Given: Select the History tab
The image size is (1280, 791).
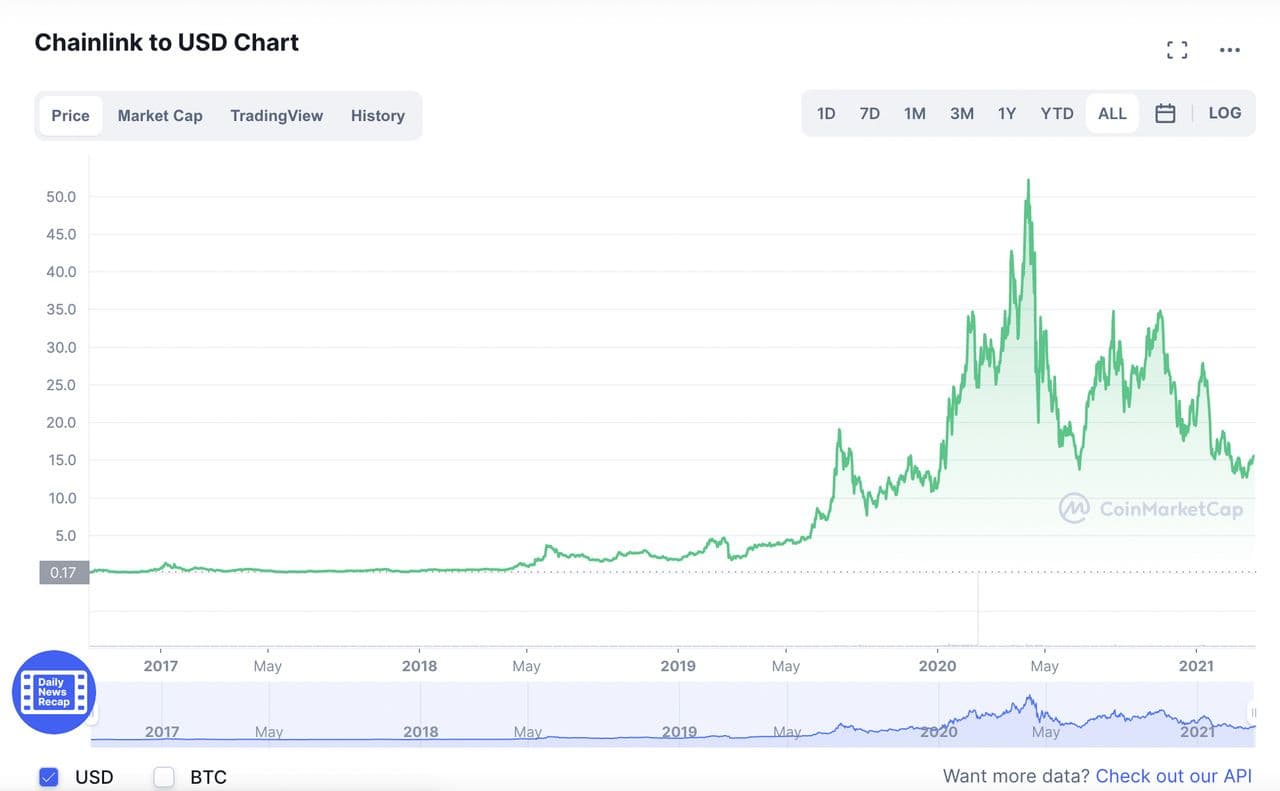Looking at the screenshot, I should pyautogui.click(x=377, y=116).
